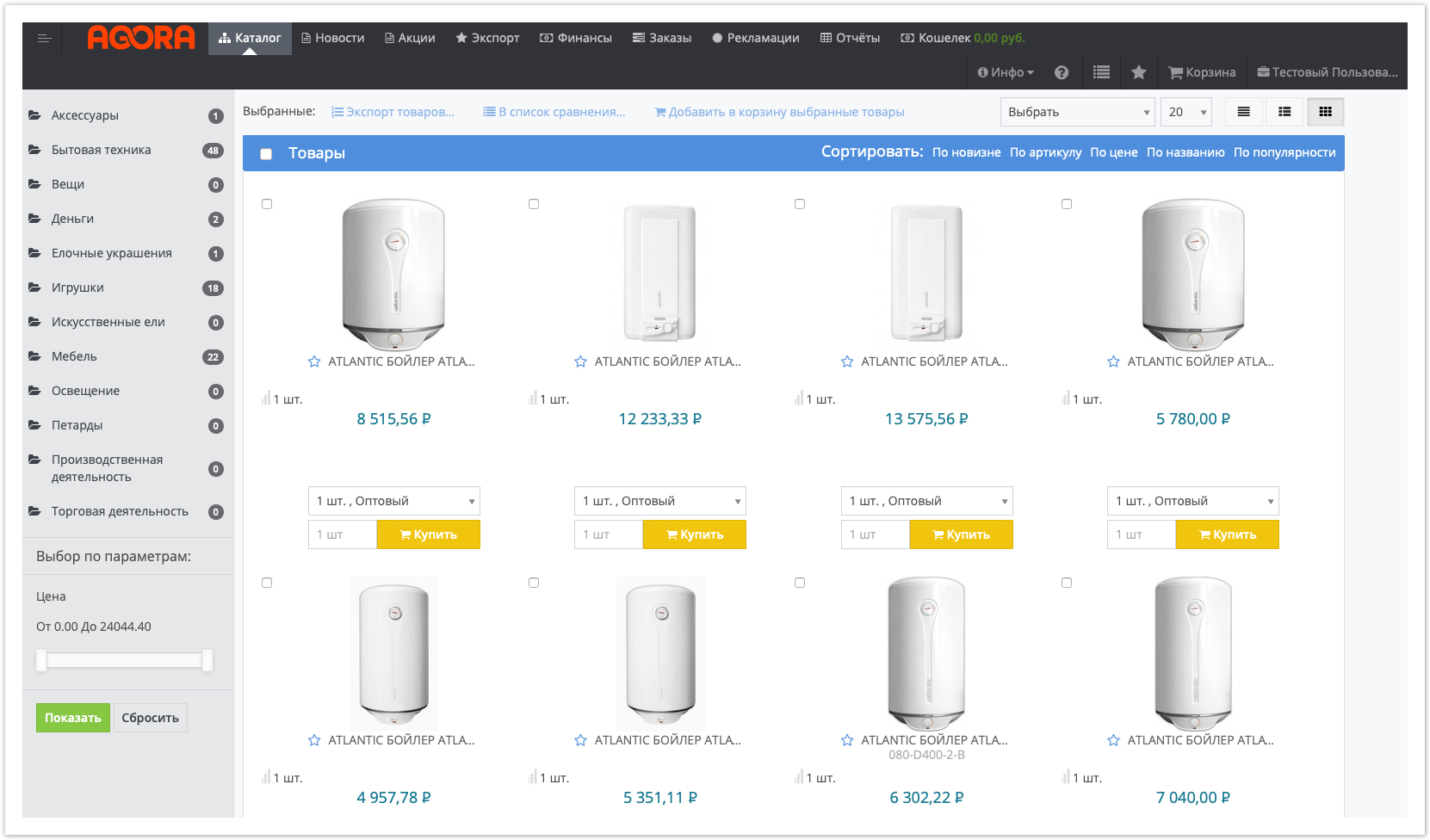Check the 13 575,56 ₽ boiler checkbox
This screenshot has width=1430, height=840.
pos(800,204)
